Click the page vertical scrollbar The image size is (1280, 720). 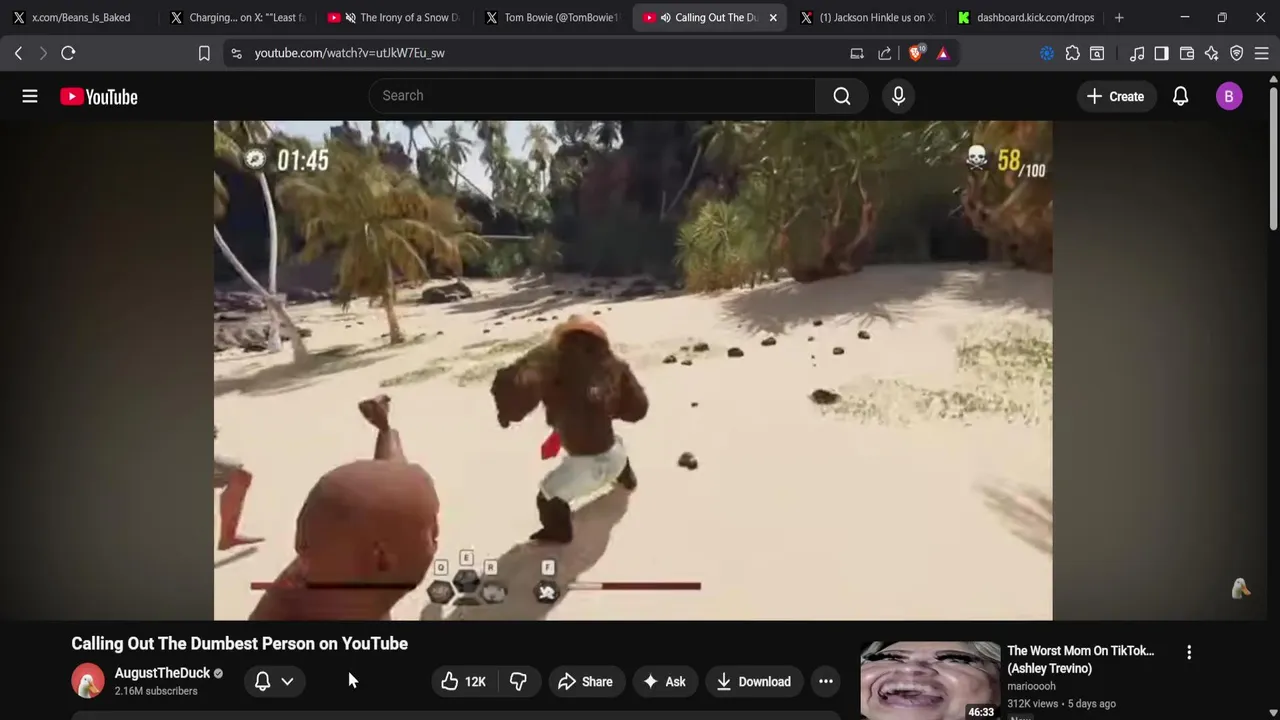click(1273, 160)
